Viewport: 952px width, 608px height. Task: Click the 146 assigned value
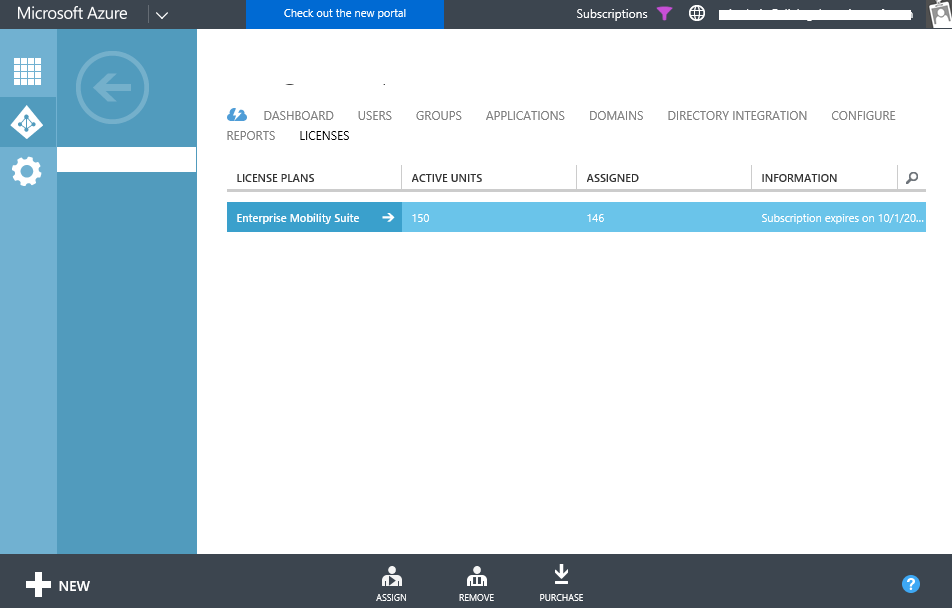click(595, 218)
